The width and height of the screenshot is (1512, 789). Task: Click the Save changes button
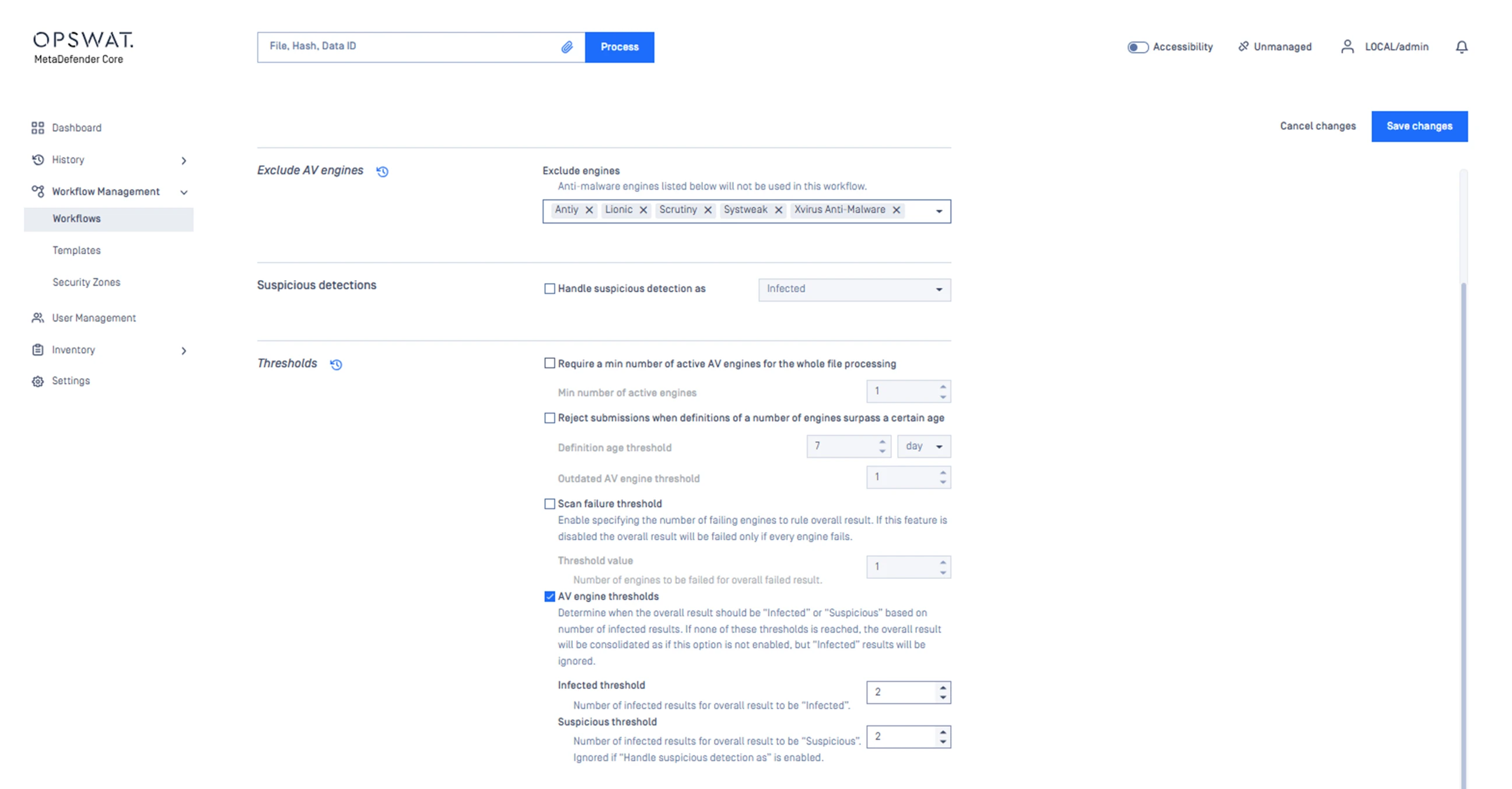pyautogui.click(x=1419, y=126)
